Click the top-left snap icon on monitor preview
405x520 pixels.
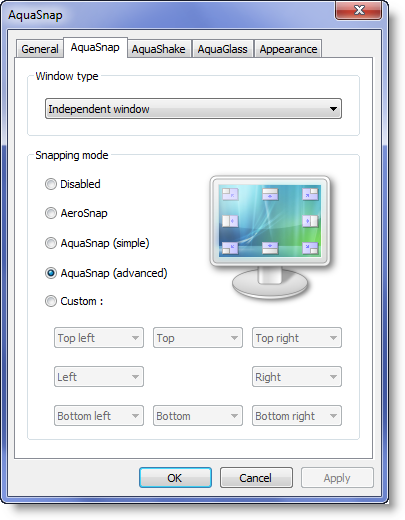230,194
